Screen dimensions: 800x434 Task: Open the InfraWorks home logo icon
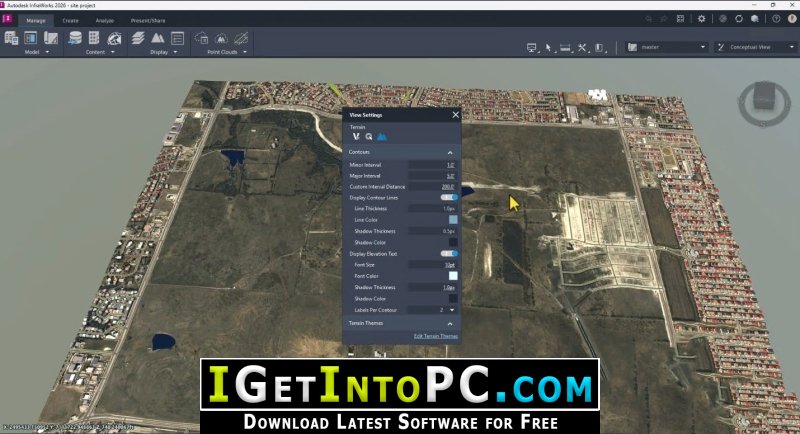click(7, 19)
